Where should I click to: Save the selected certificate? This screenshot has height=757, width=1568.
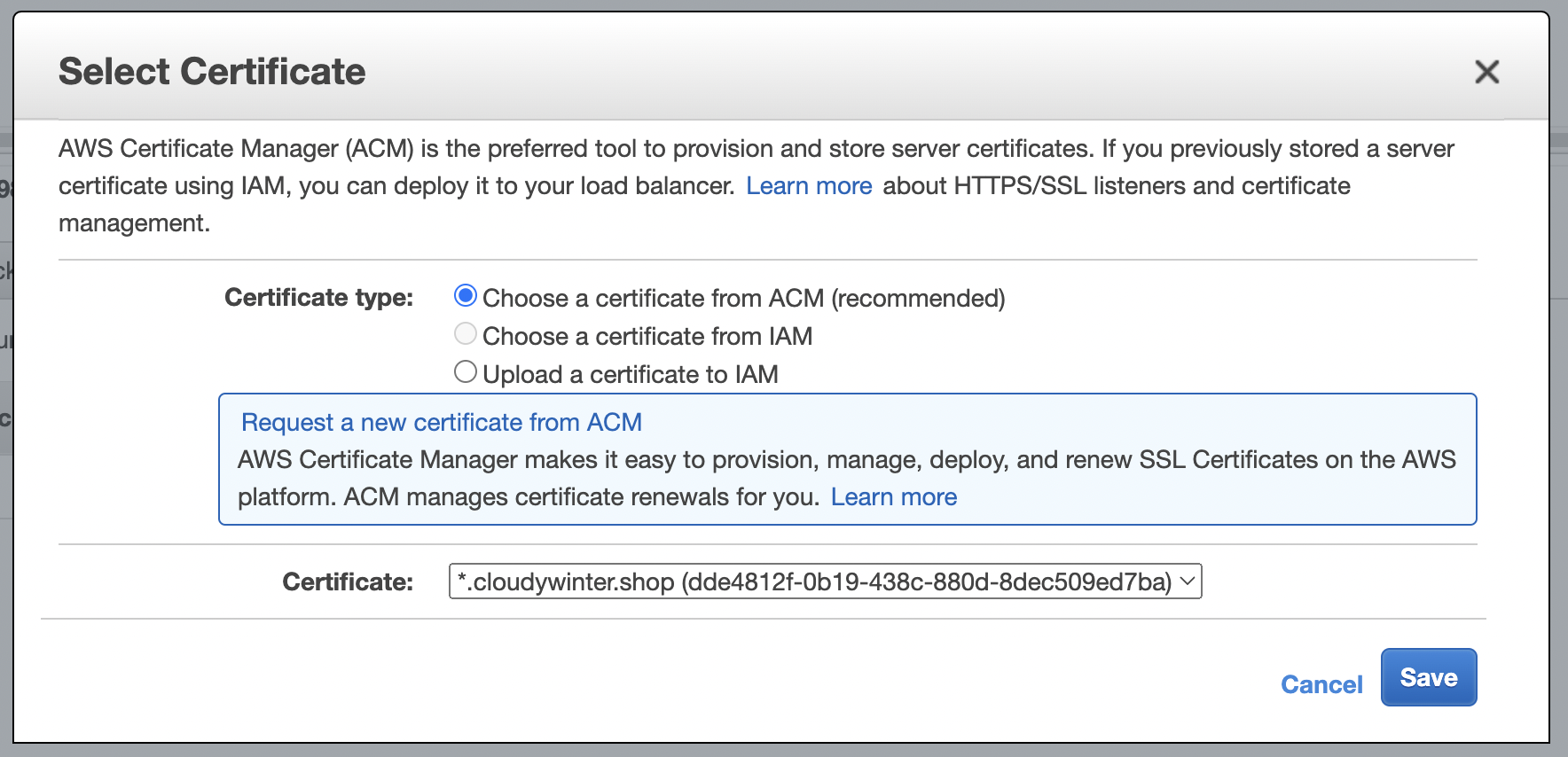[x=1429, y=677]
